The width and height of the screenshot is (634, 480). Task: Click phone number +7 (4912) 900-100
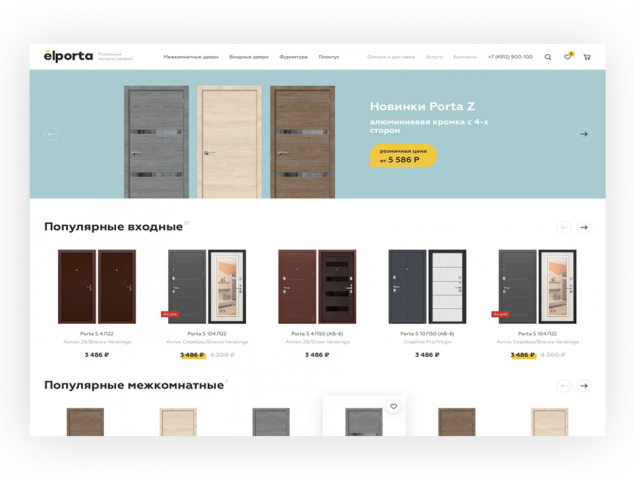point(510,57)
